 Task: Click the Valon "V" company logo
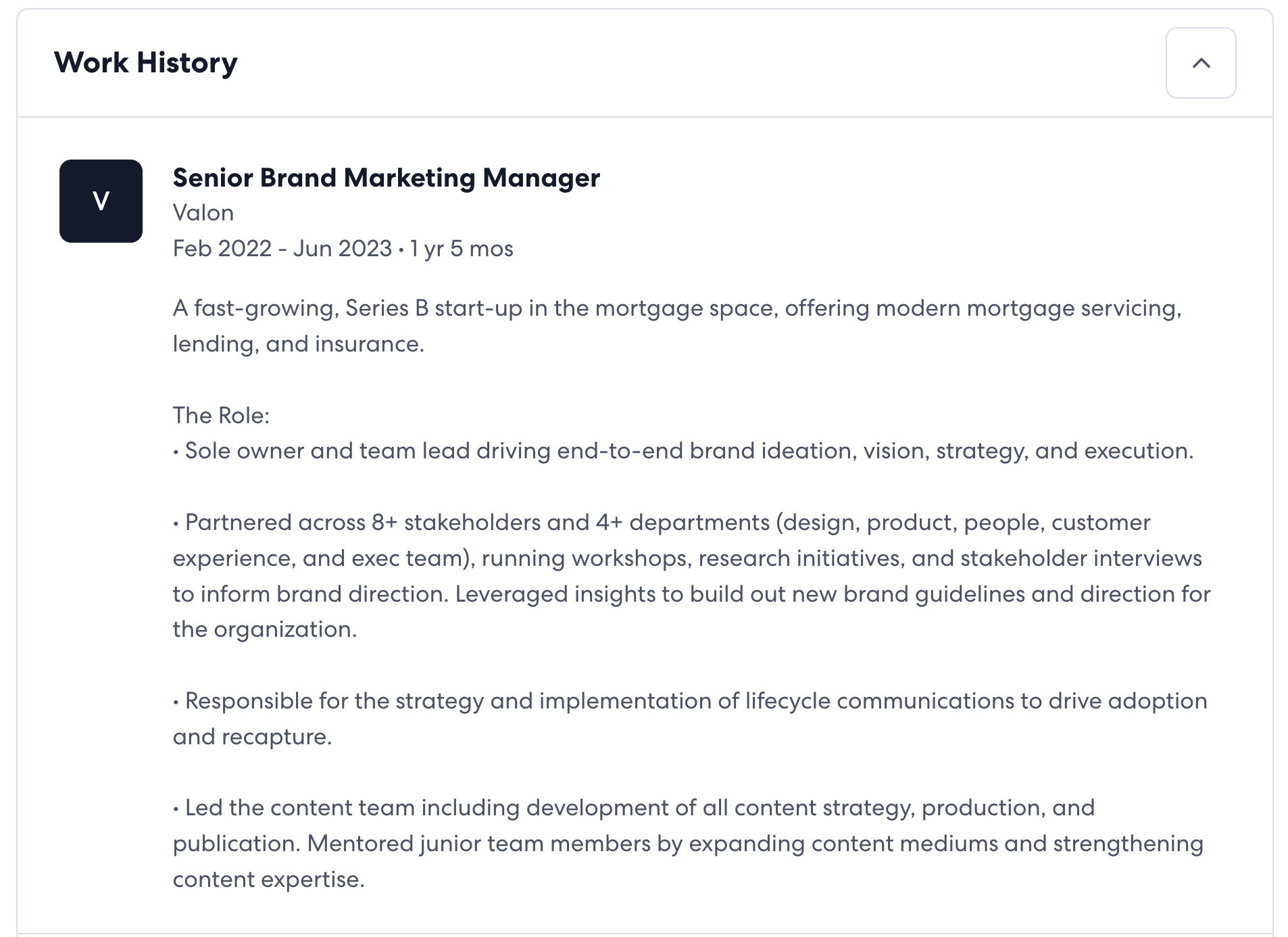(101, 201)
